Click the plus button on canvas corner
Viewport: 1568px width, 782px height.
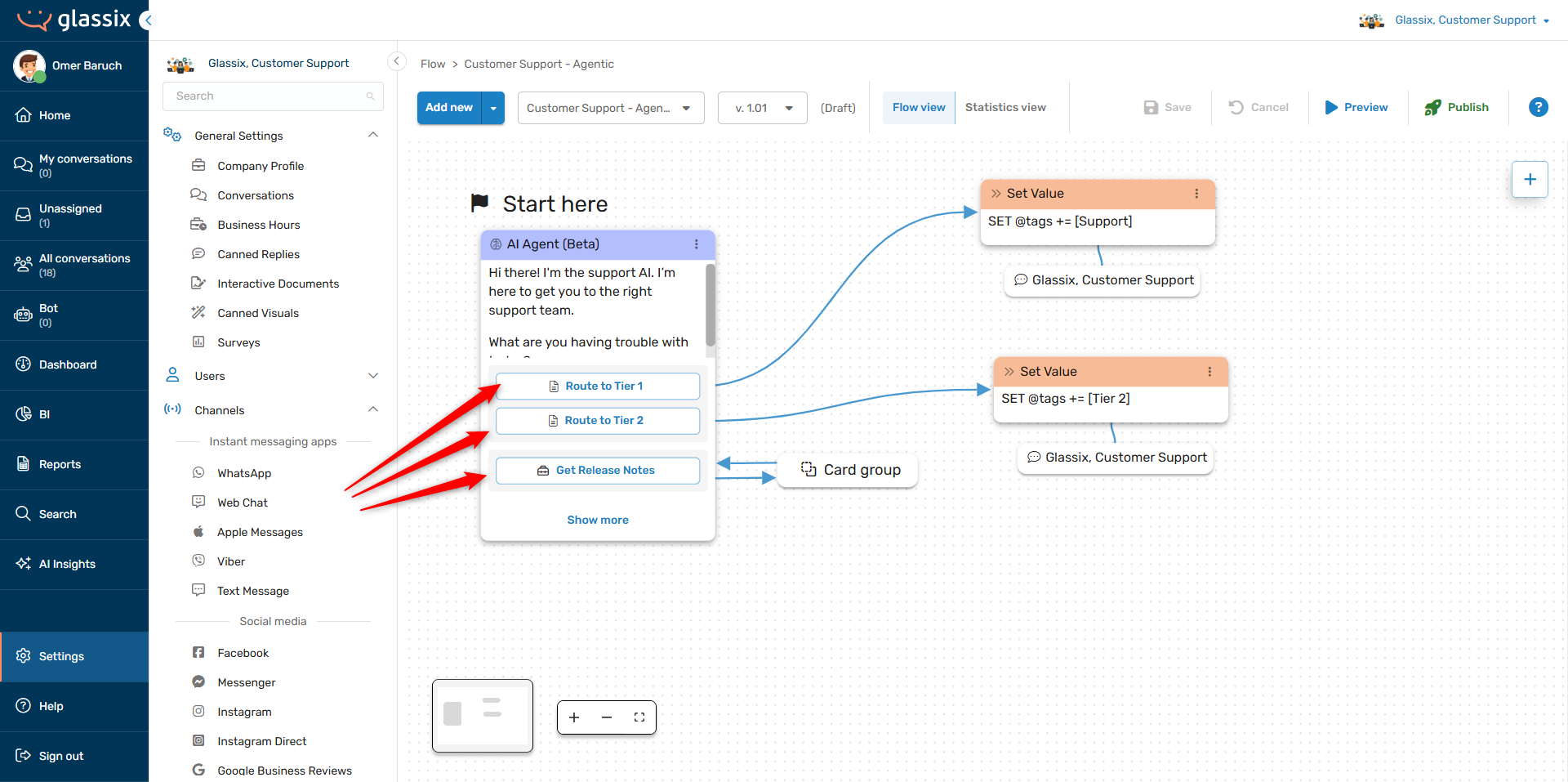[1530, 179]
